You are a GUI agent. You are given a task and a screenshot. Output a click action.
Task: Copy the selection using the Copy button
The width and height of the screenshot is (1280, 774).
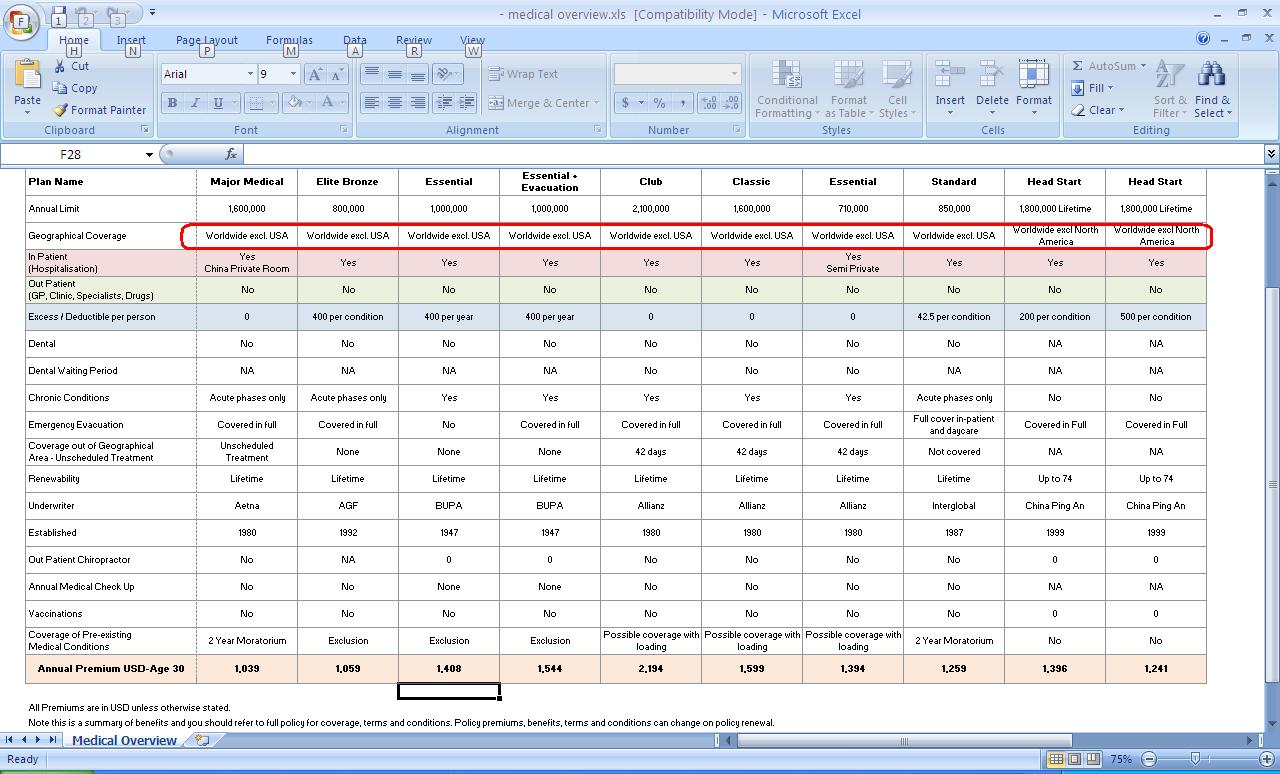pos(76,88)
